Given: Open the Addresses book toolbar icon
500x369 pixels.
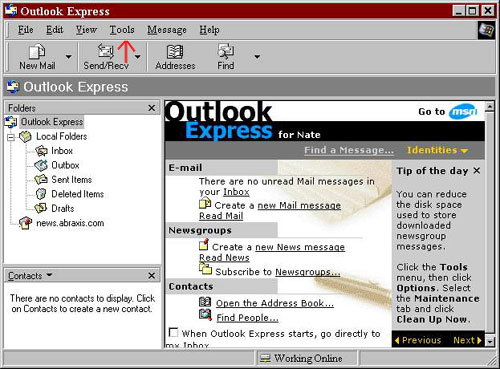Looking at the screenshot, I should (x=175, y=52).
